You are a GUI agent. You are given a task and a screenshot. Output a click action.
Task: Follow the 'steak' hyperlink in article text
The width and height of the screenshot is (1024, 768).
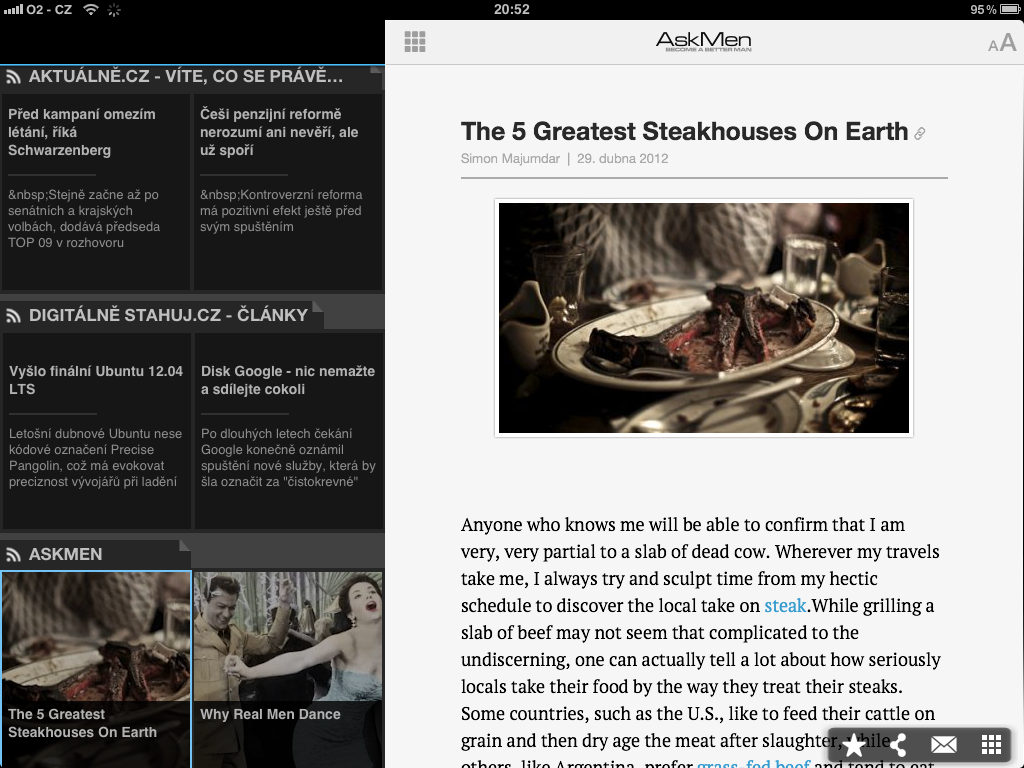tap(785, 606)
